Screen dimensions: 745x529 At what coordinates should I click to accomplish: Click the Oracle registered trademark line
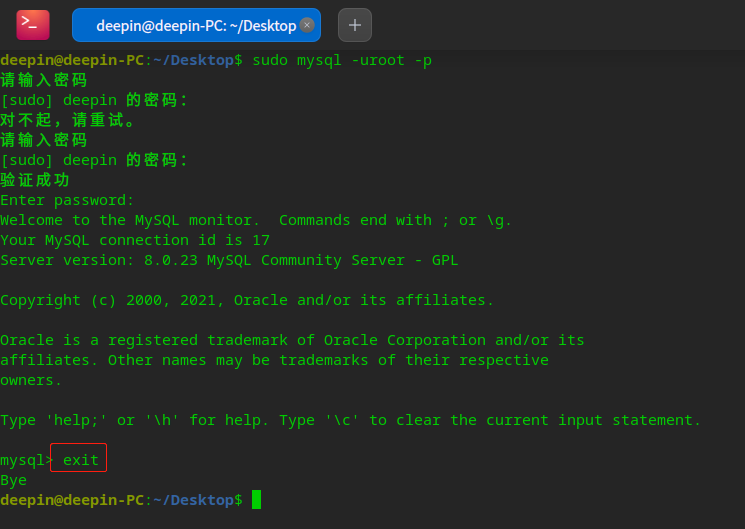[x=292, y=340]
